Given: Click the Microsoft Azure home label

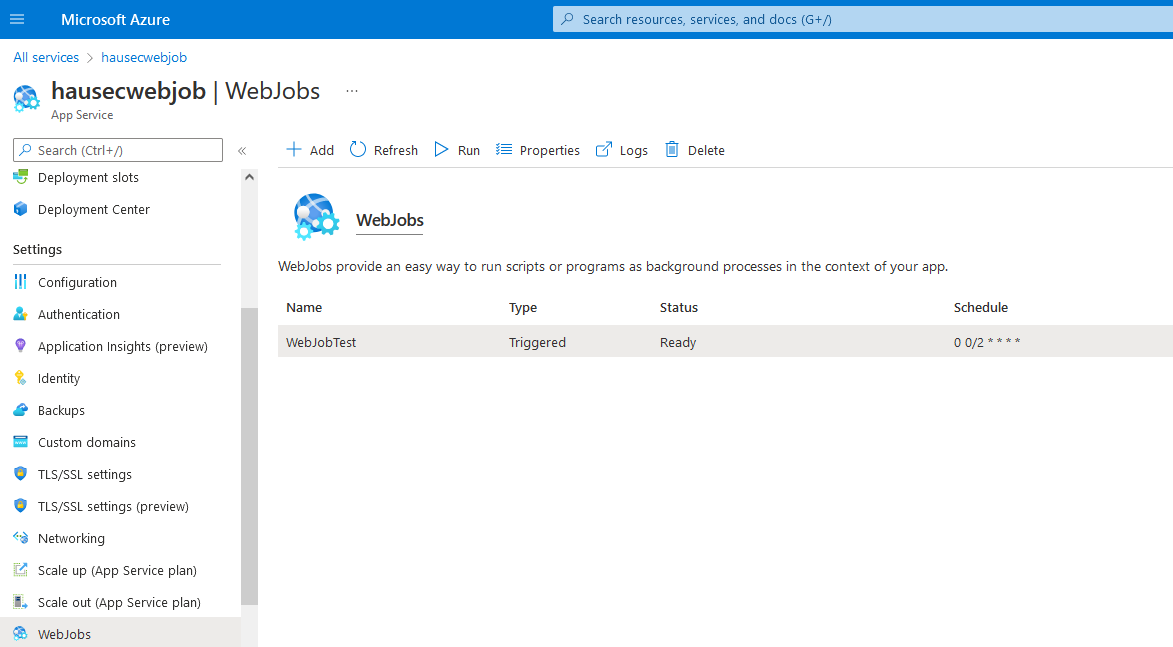Looking at the screenshot, I should click(115, 19).
